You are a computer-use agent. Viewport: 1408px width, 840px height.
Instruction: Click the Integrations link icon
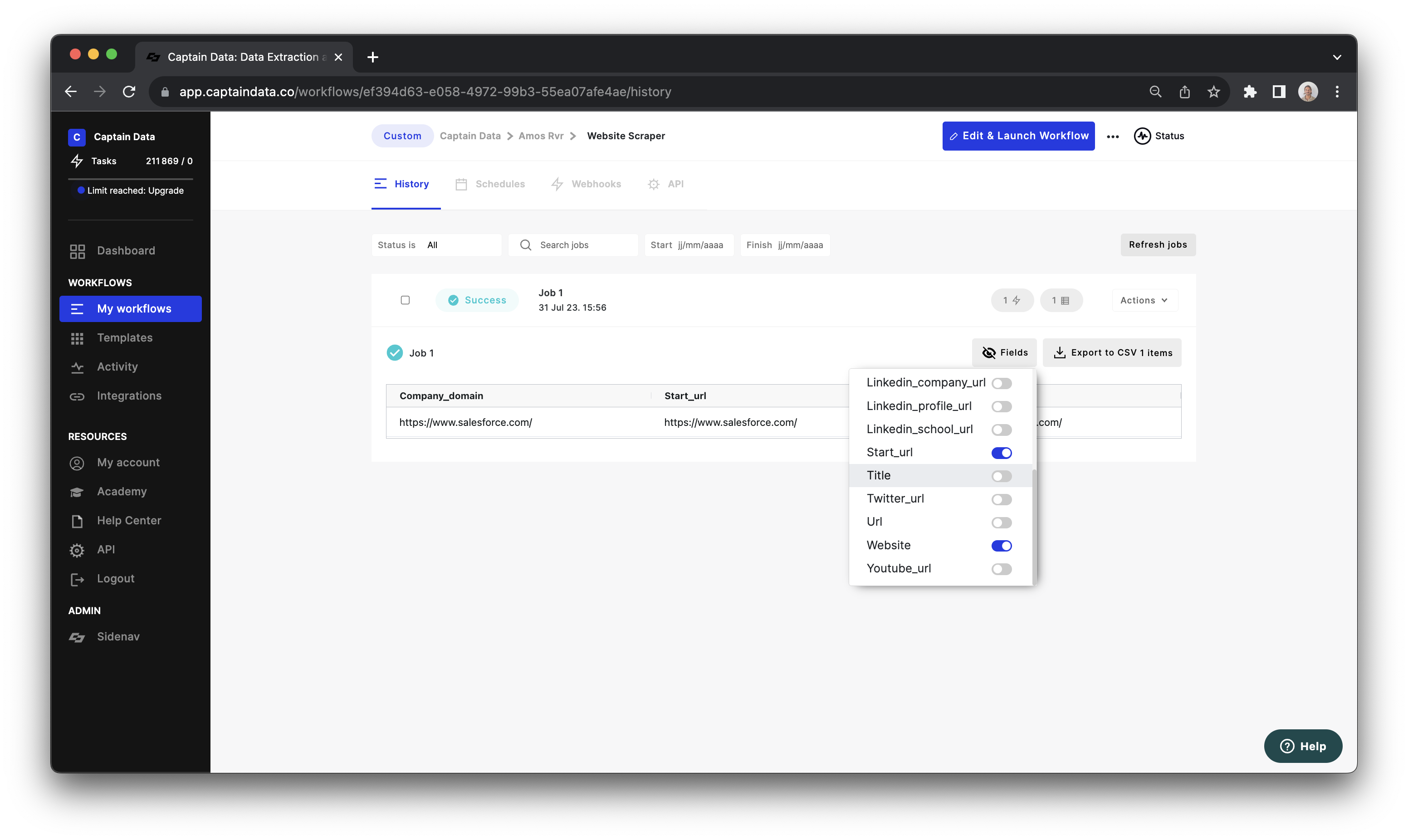[x=77, y=396]
